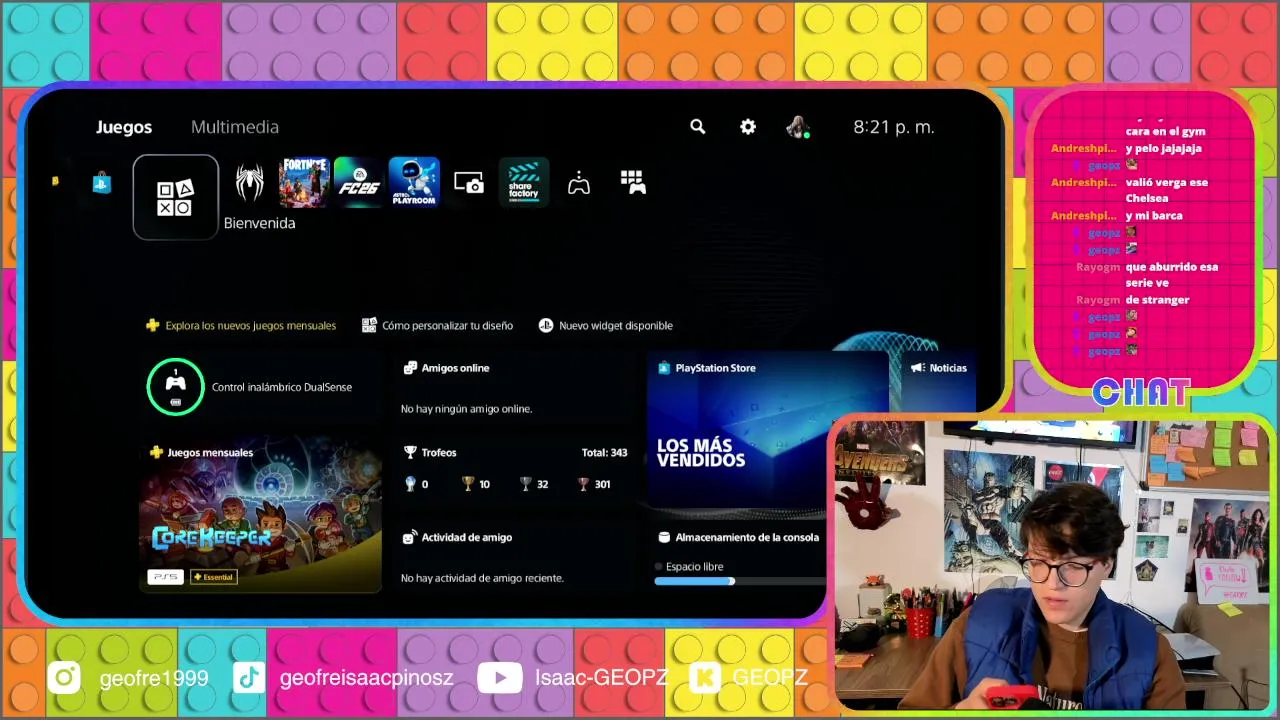Click the Kick icon in overlay
Image resolution: width=1280 pixels, height=720 pixels.
(705, 678)
